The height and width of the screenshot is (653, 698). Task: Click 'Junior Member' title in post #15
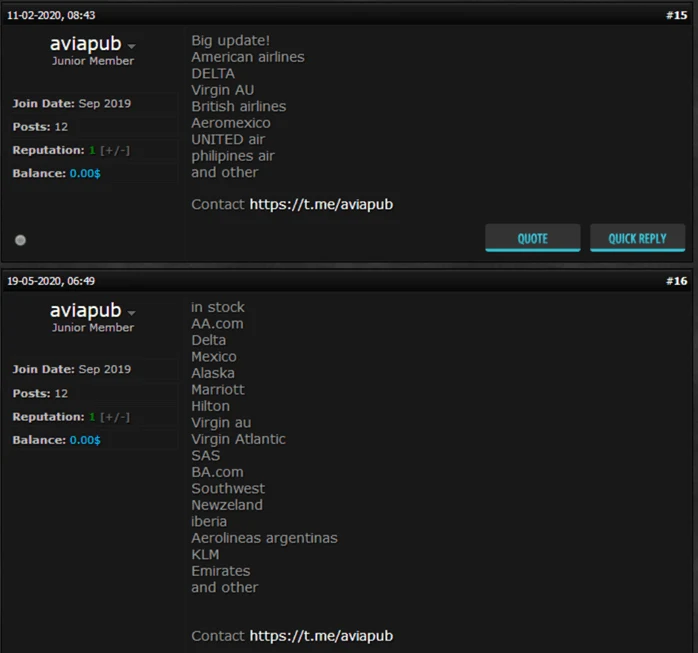click(x=93, y=61)
